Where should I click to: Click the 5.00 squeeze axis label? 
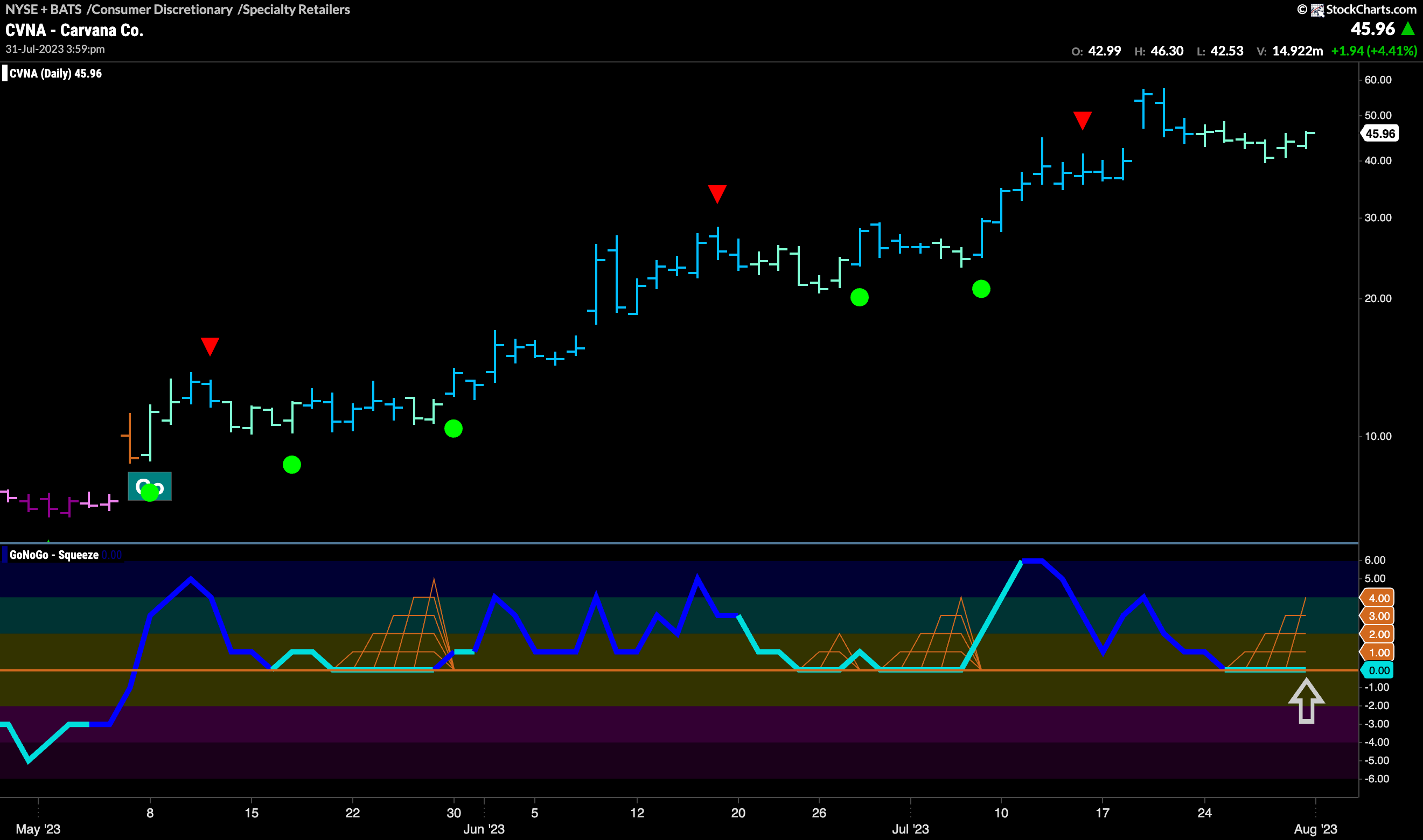tap(1375, 578)
